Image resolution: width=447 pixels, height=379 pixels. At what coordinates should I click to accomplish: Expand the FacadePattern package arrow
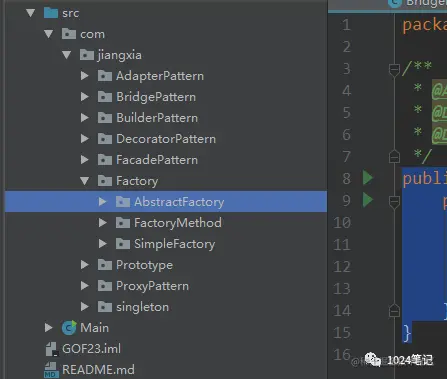pyautogui.click(x=85, y=160)
